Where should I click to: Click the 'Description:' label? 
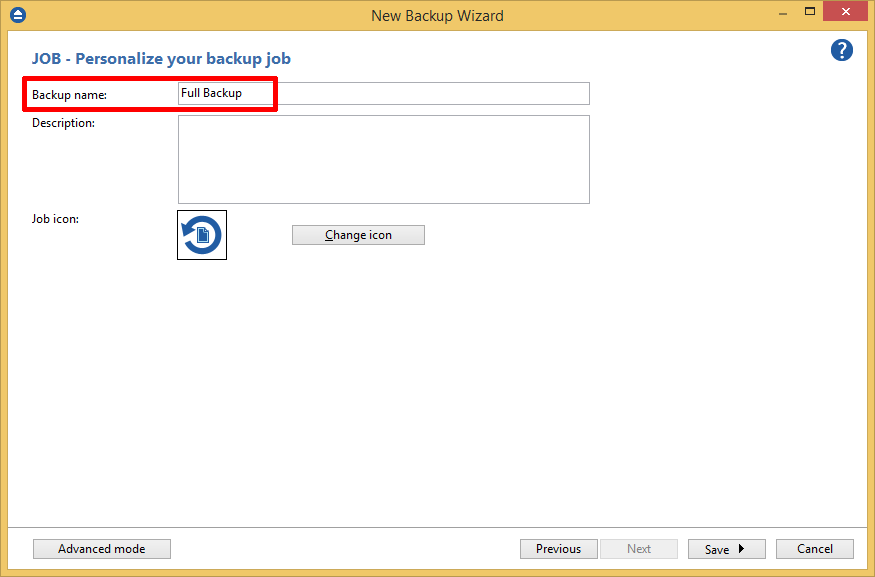point(63,123)
